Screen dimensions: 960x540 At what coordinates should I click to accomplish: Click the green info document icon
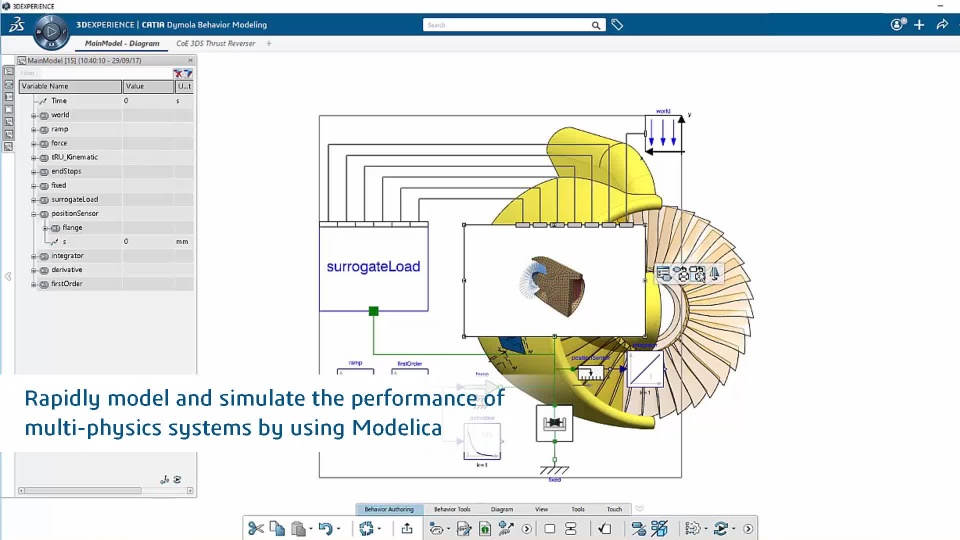coord(485,528)
